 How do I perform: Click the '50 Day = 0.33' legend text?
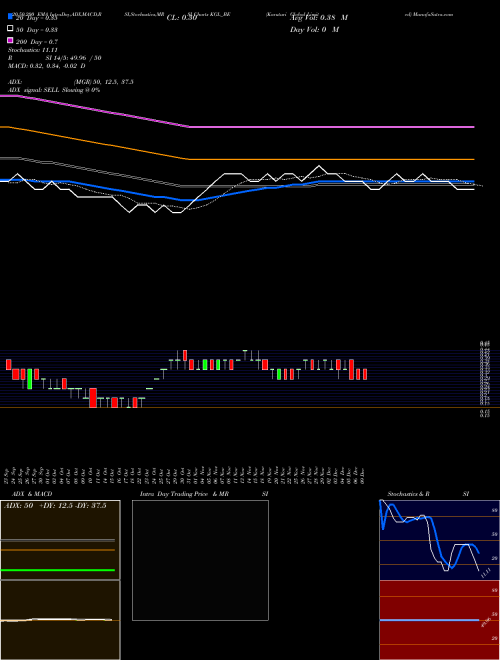pos(37,30)
